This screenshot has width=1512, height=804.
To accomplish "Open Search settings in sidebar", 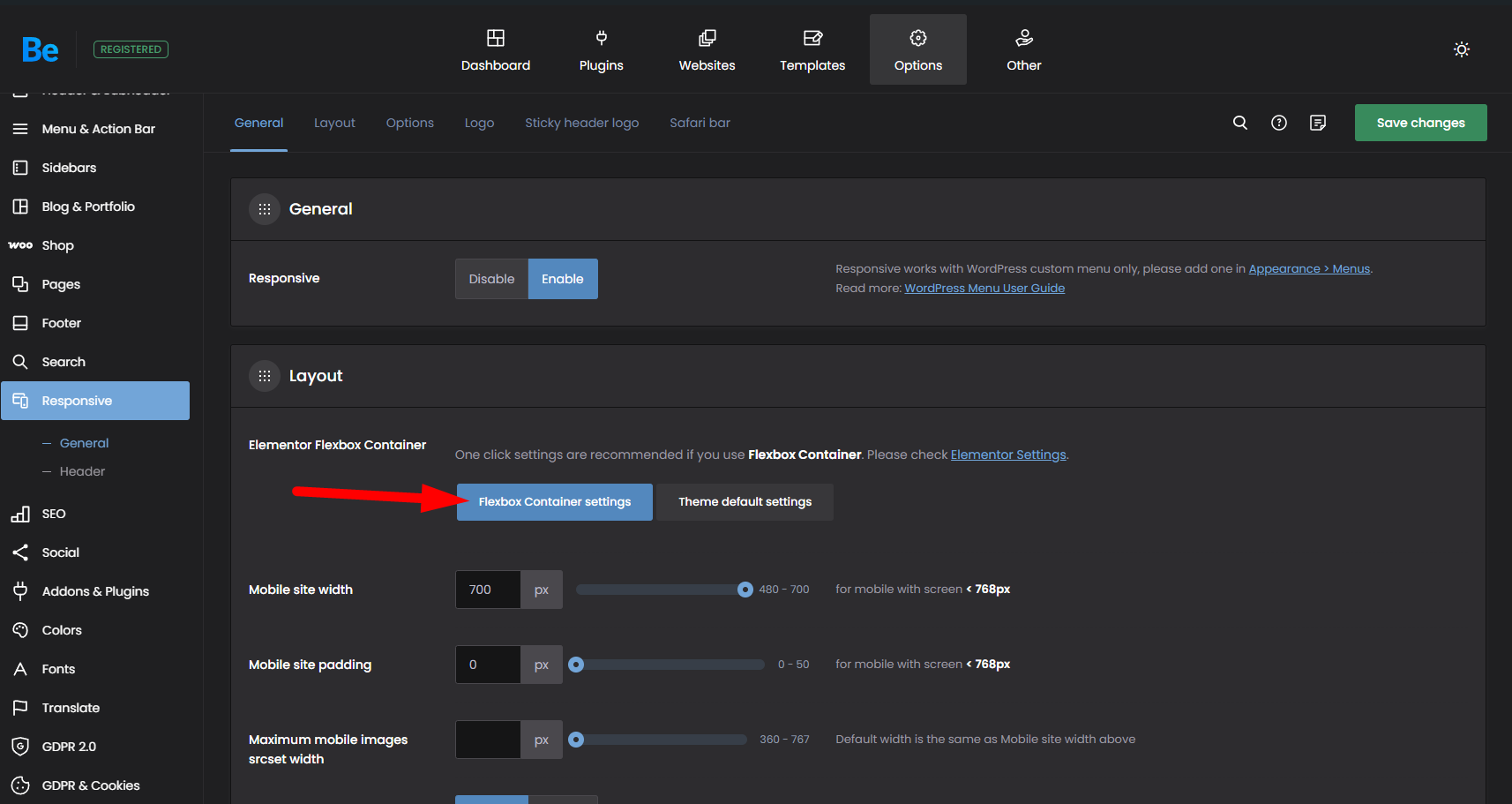I will pyautogui.click(x=95, y=362).
